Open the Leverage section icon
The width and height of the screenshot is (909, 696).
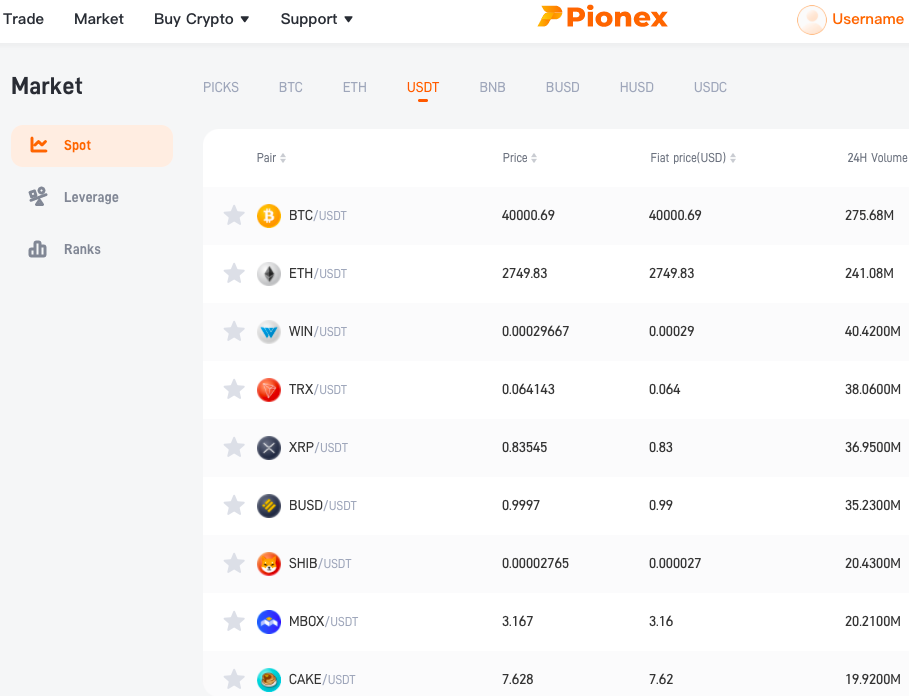pyautogui.click(x=38, y=197)
